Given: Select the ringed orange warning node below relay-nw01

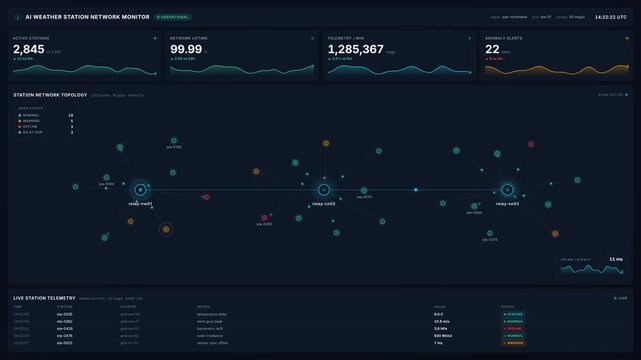Looking at the screenshot, I should [x=166, y=229].
